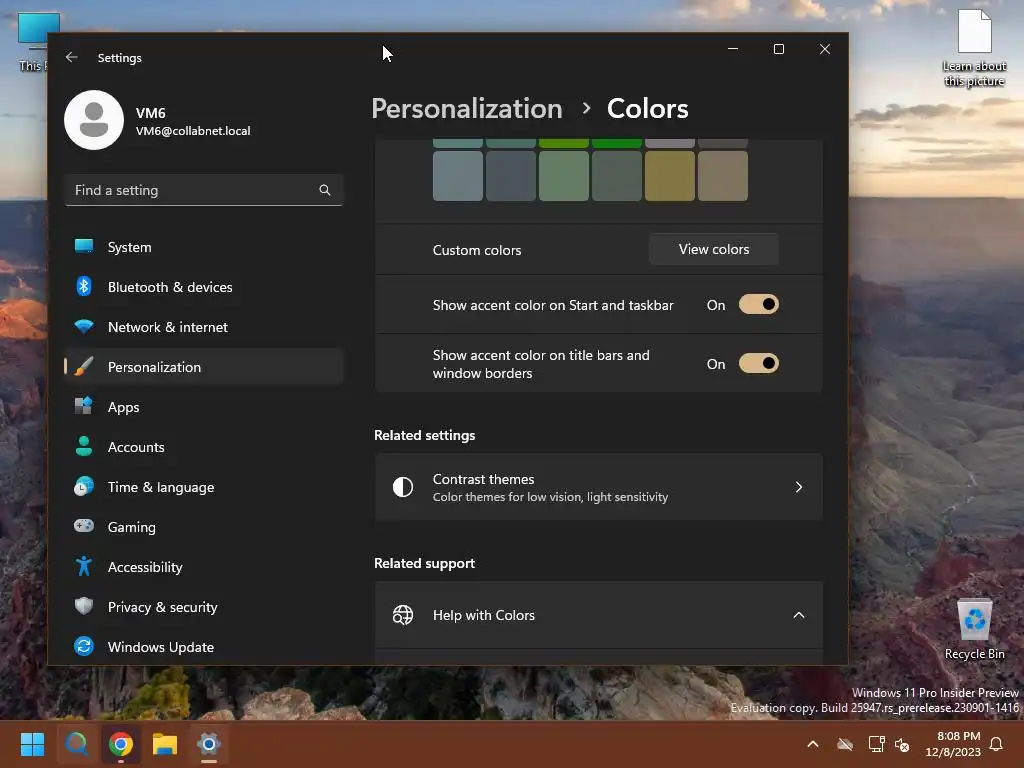Click the cloud sync tray icon

point(845,744)
